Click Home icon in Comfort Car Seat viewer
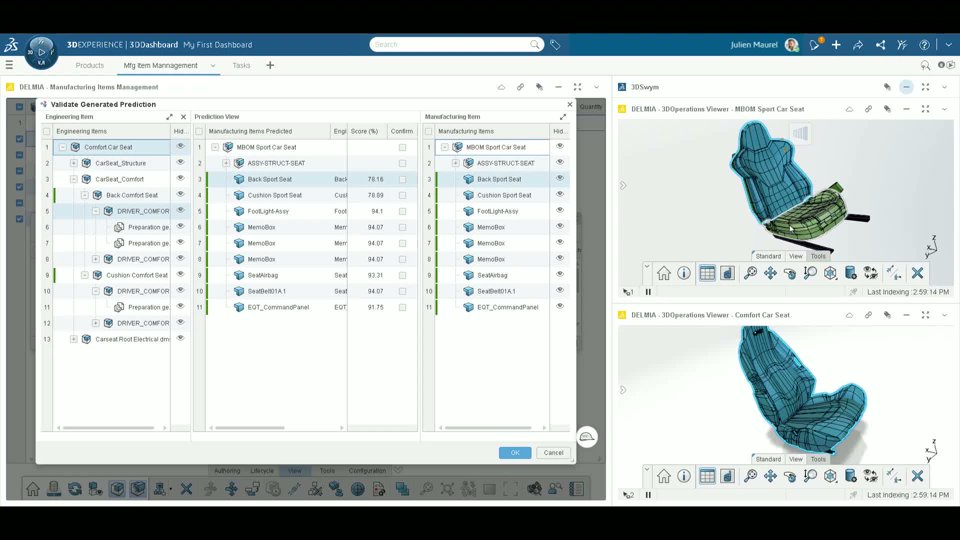The height and width of the screenshot is (540, 960). (x=664, y=476)
